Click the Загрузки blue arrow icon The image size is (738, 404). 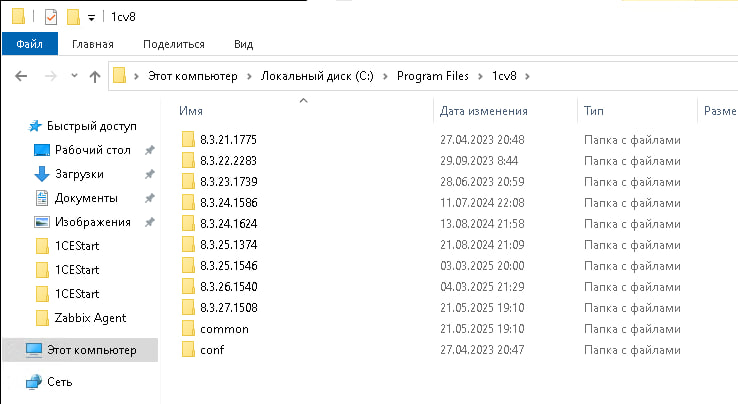42,174
